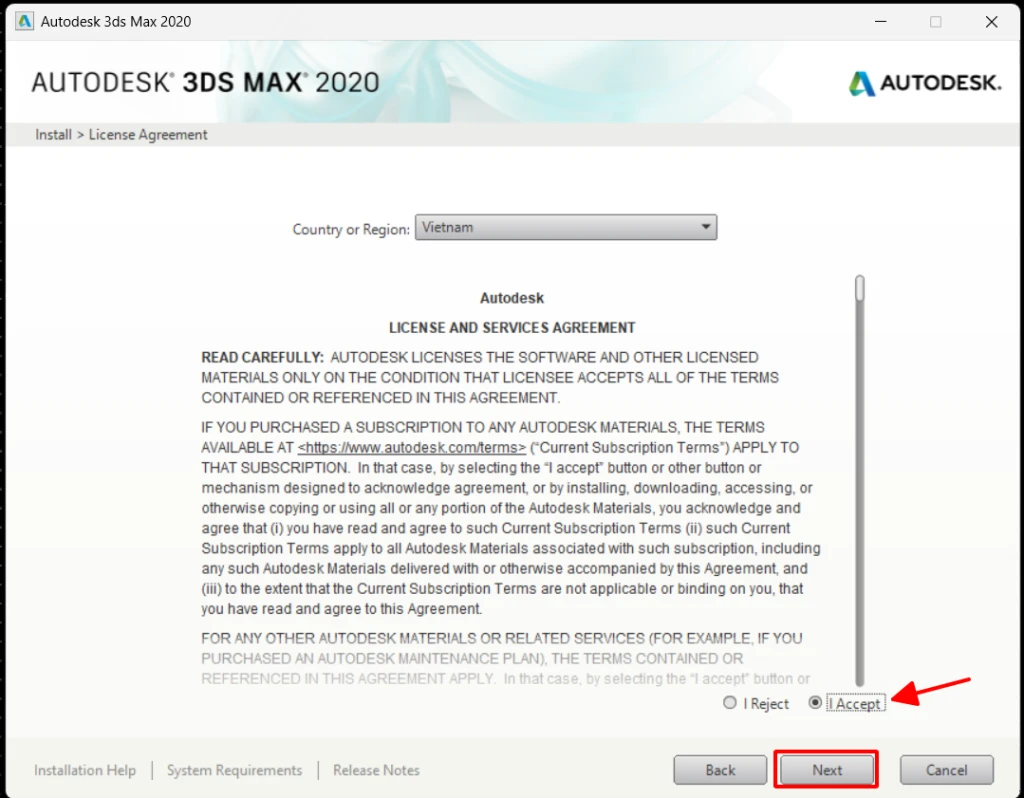Go back with the Back button

click(720, 770)
